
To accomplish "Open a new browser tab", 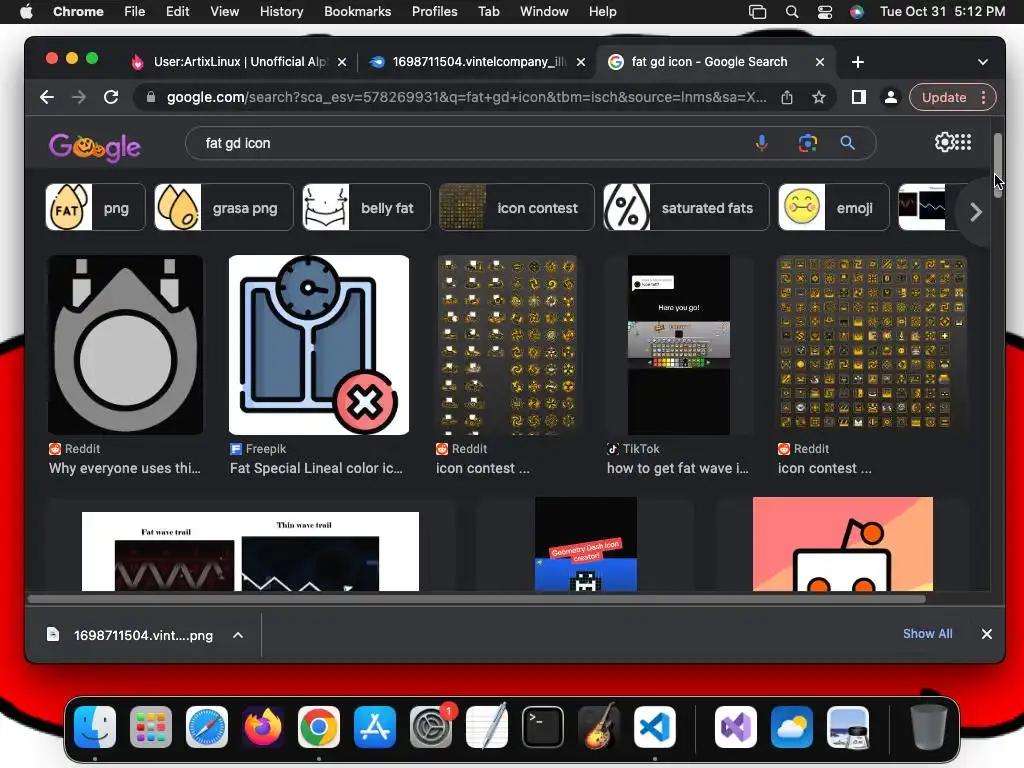I will tap(857, 62).
